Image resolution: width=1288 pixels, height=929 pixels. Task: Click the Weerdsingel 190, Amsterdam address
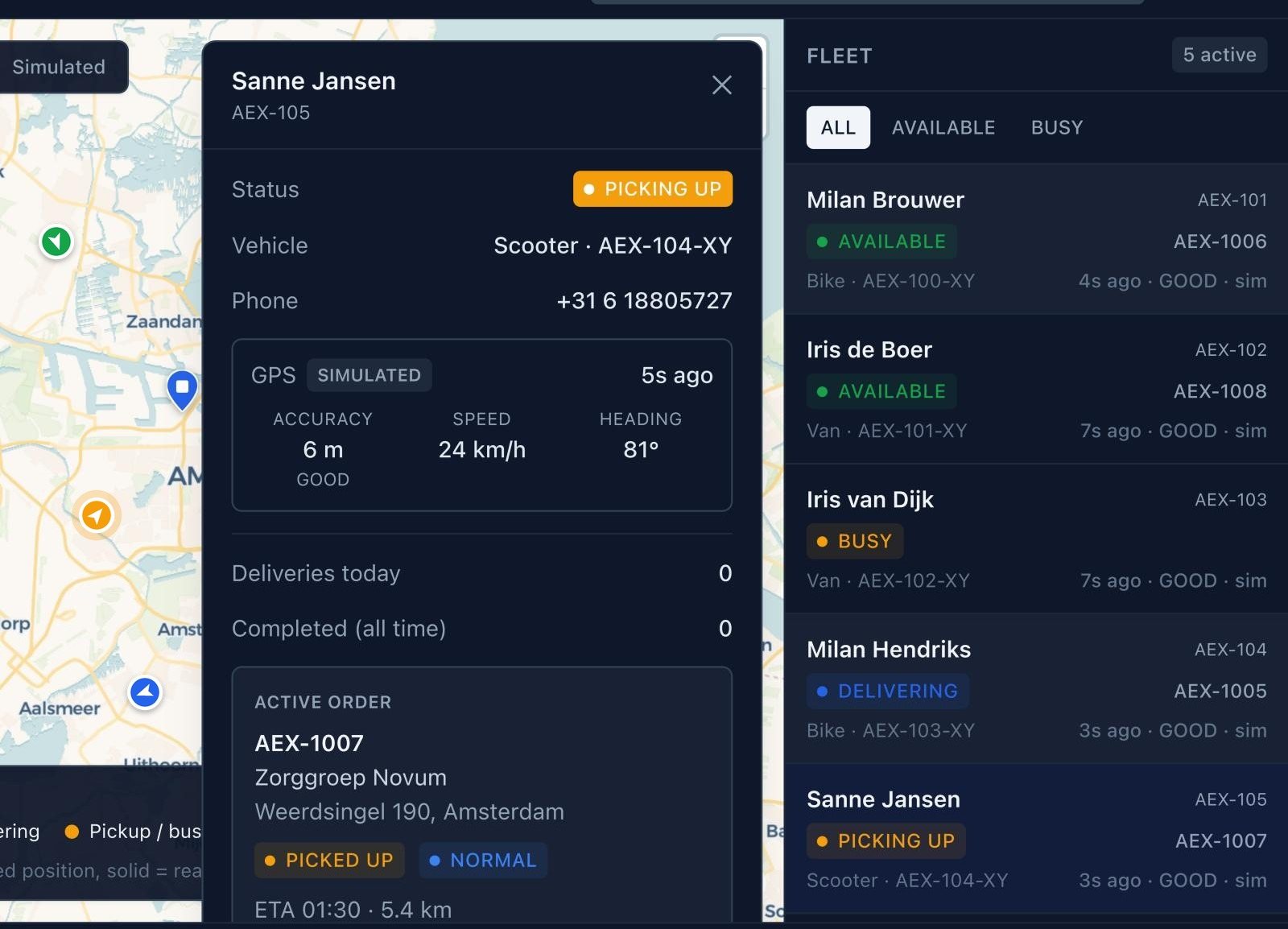(x=409, y=811)
